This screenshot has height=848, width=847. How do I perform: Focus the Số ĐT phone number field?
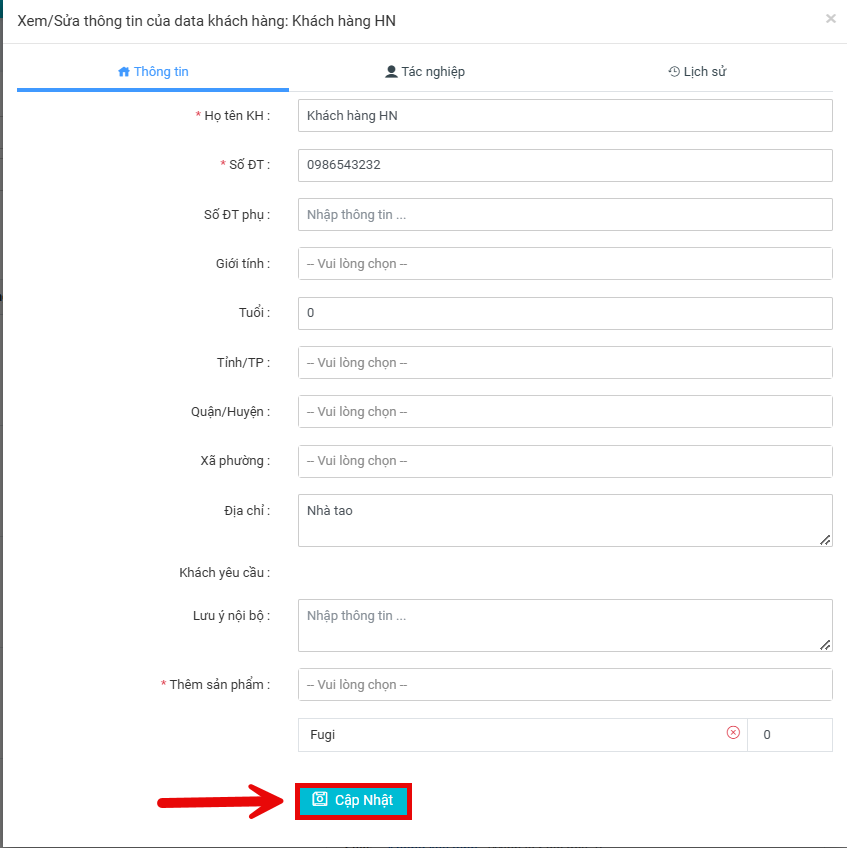565,165
